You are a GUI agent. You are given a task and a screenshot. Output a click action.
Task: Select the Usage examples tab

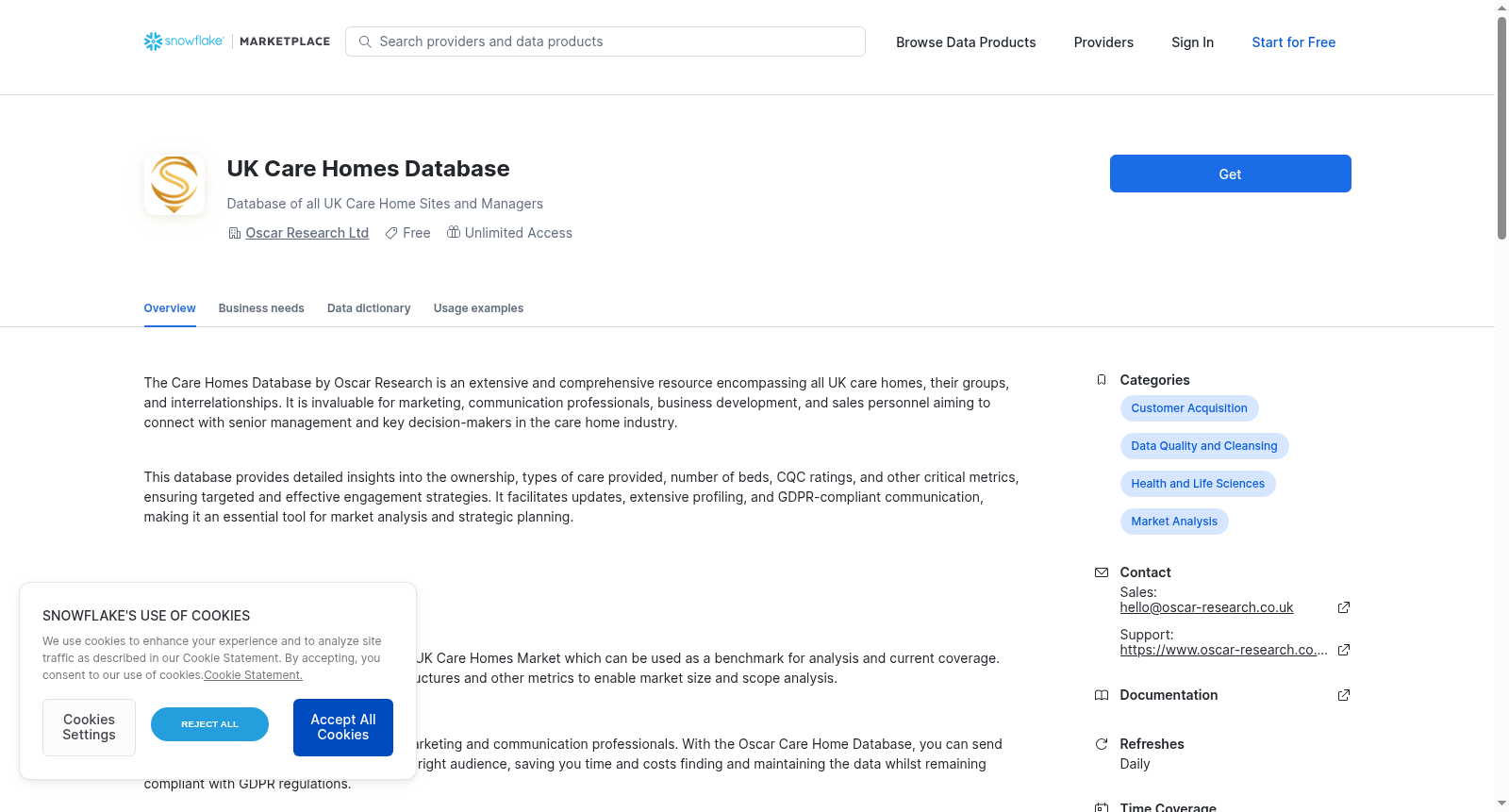pos(478,308)
